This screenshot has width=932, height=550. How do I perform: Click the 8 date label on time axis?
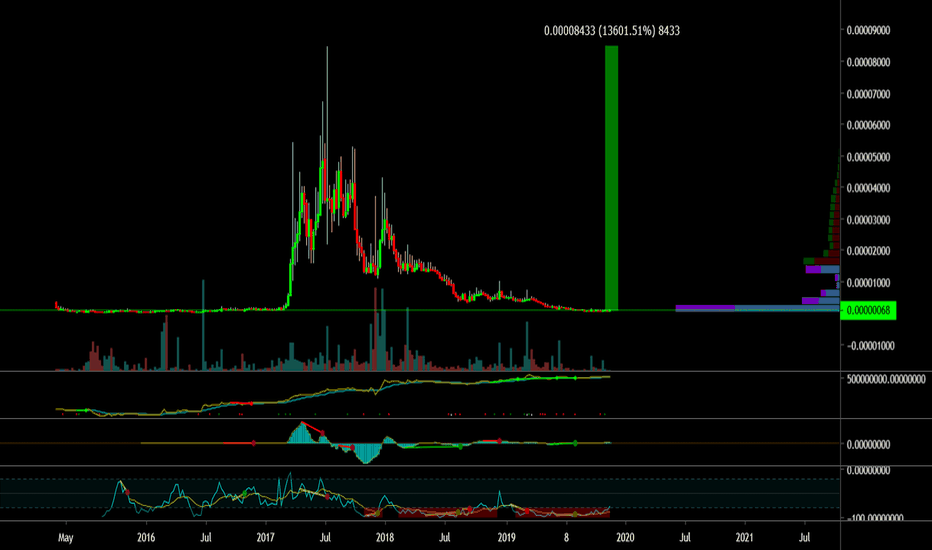(566, 538)
